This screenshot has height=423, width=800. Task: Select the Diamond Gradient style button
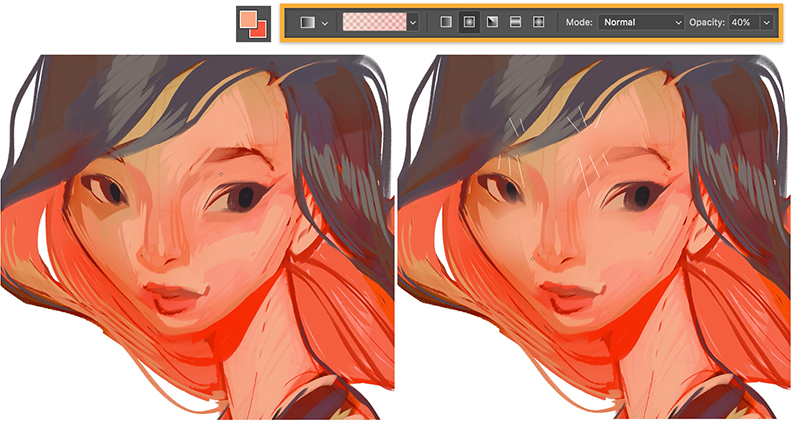click(x=538, y=22)
